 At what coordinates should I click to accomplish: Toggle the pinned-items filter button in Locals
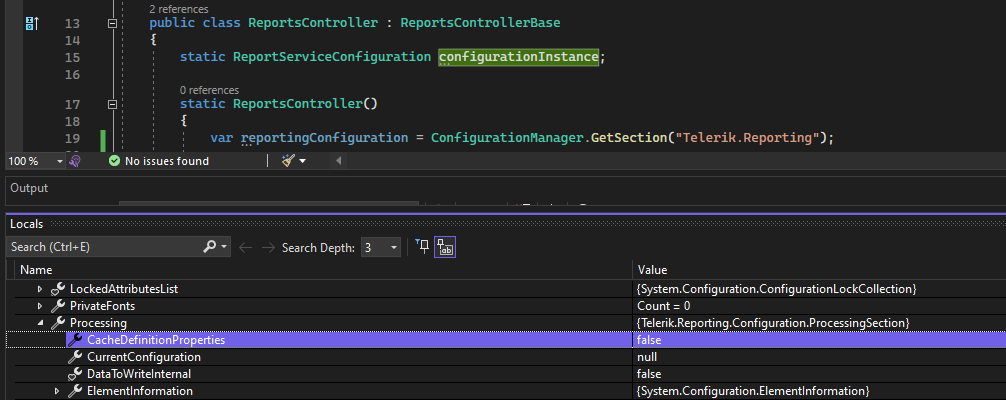(422, 247)
